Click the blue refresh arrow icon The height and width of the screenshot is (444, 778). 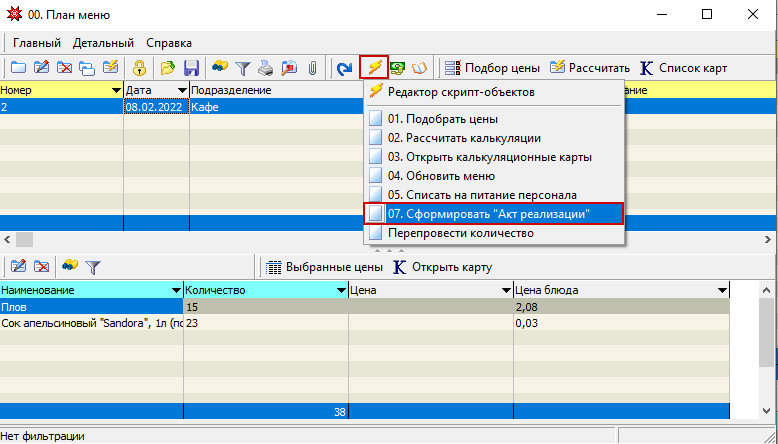[345, 68]
